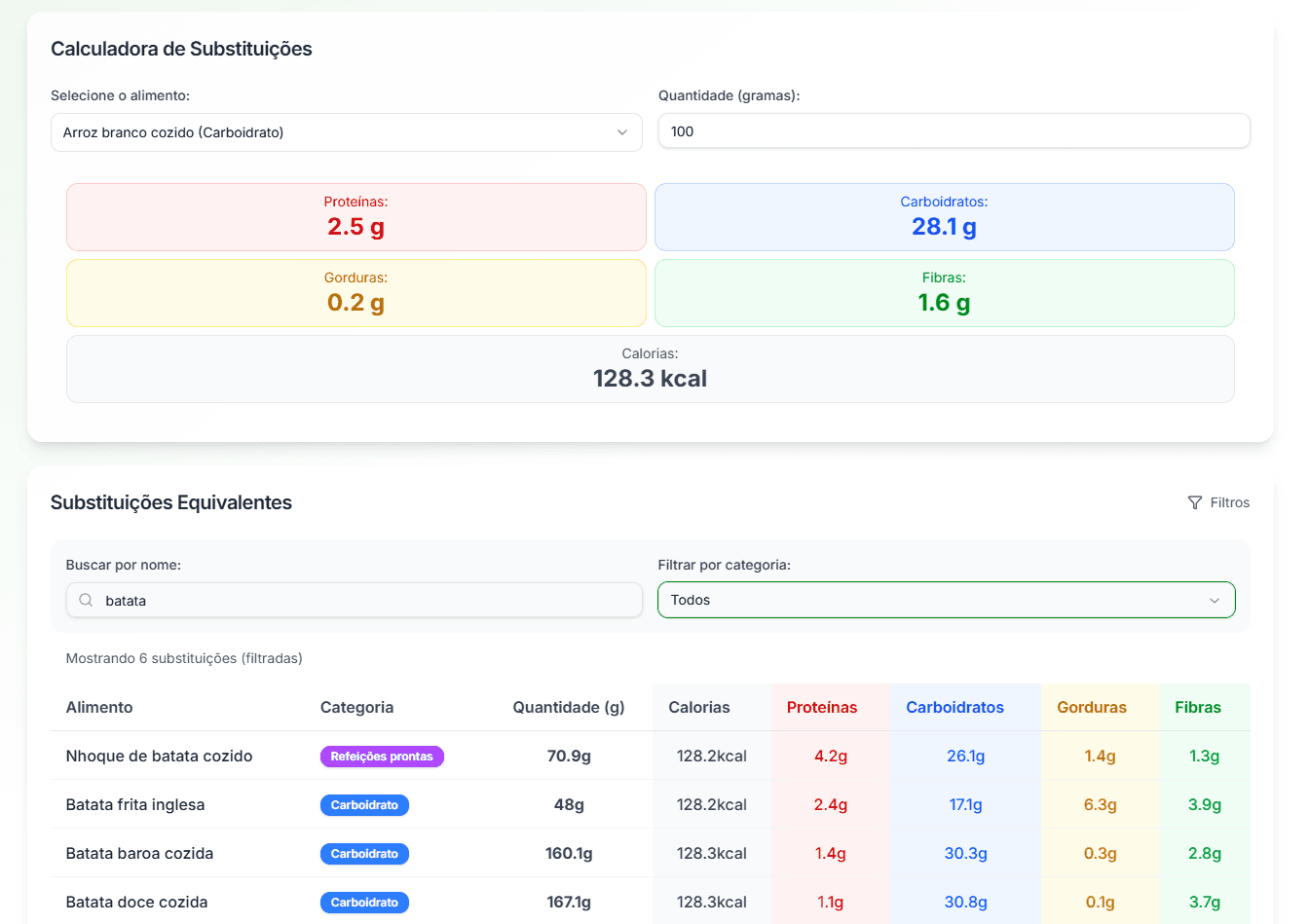Screen dimensions: 1310x924
Task: Click the Quantidade (g) column header
Action: pos(569,708)
